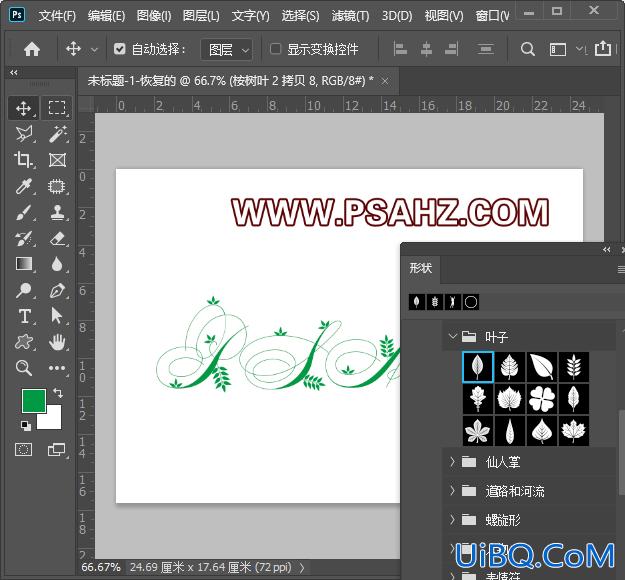This screenshot has width=625, height=580.
Task: Change the screen mode icon
Action: click(57, 450)
